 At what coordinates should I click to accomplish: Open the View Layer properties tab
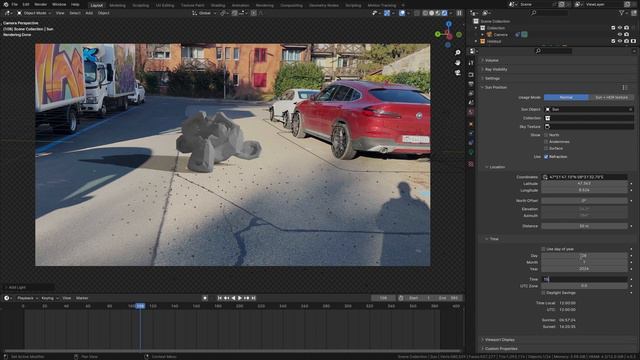coord(471,93)
